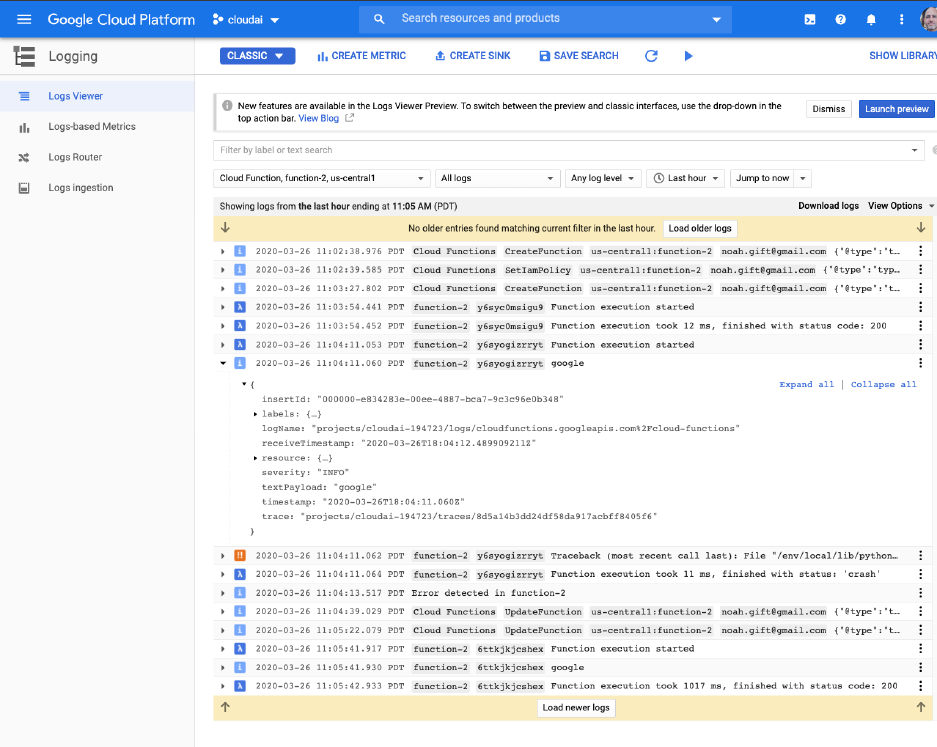Click the Logs ingestion icon

click(24, 188)
